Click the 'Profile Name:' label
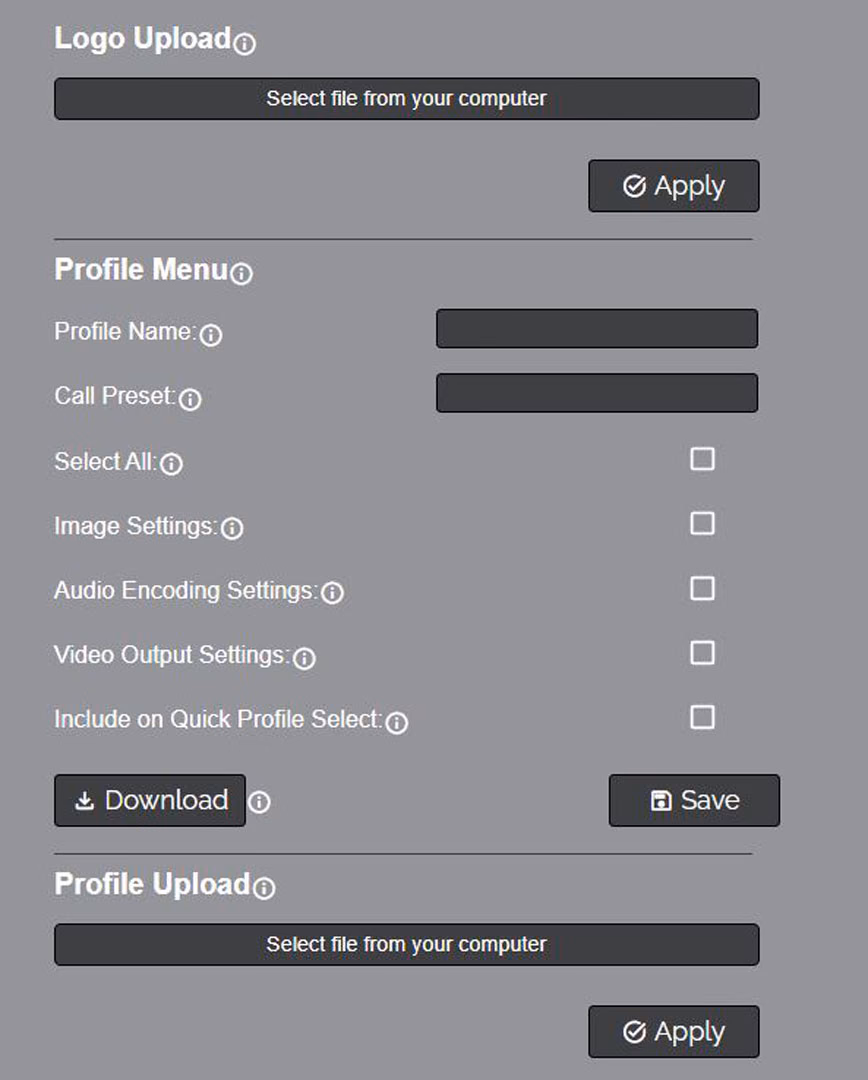868x1080 pixels. click(125, 331)
